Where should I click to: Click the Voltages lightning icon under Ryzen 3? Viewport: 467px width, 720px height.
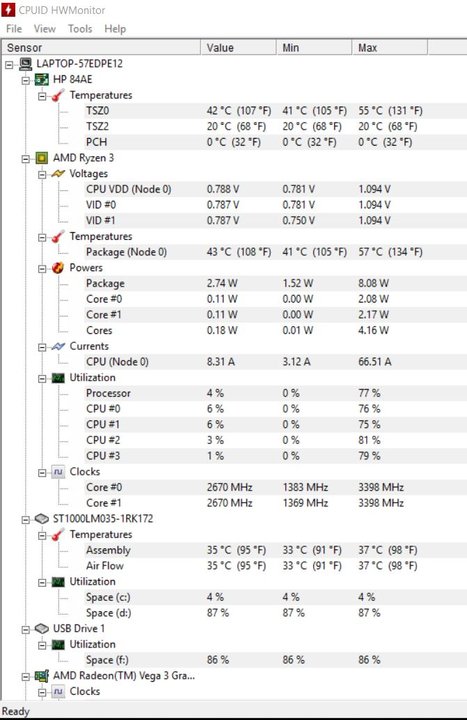coord(58,174)
